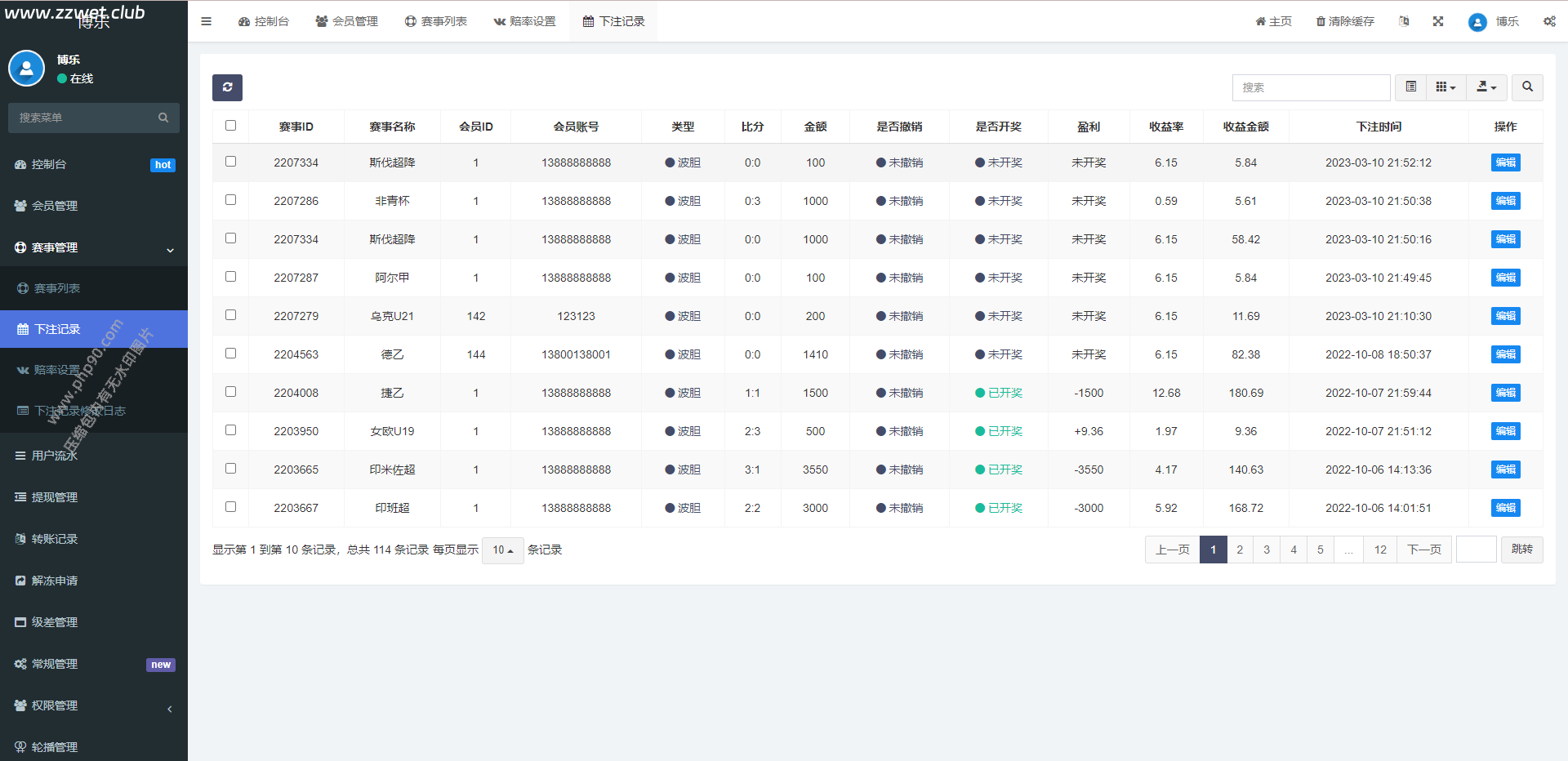Check the select-all header checkbox
The height and width of the screenshot is (761, 1568).
click(230, 126)
